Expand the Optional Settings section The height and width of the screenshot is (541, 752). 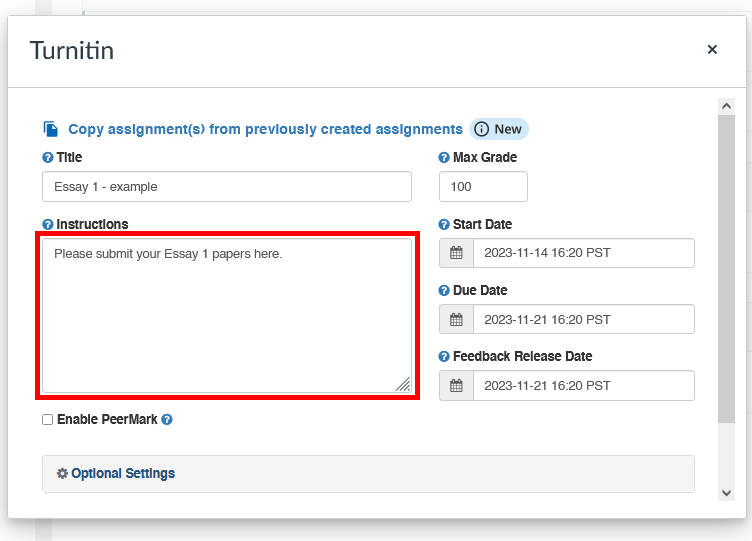(x=368, y=474)
